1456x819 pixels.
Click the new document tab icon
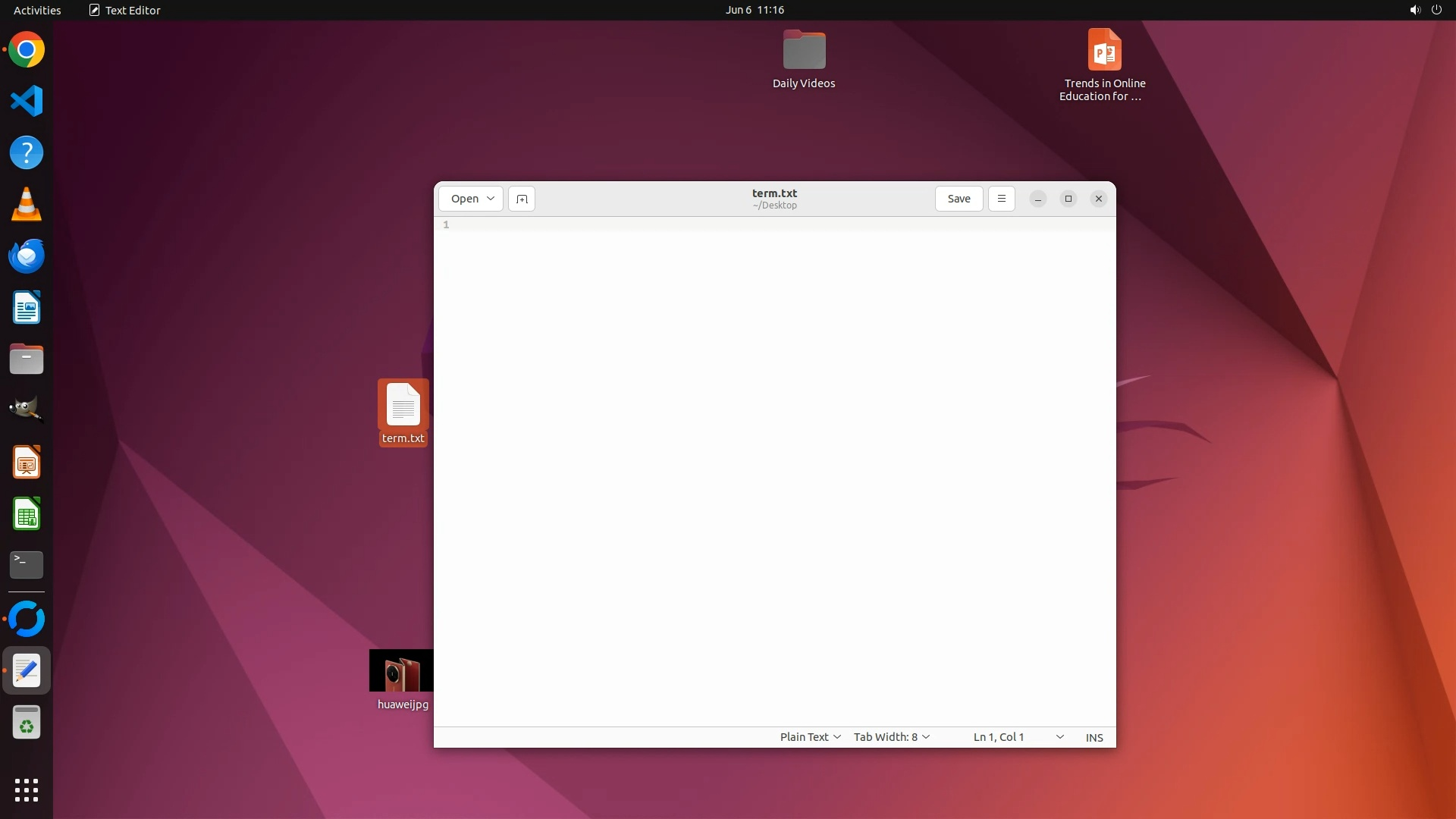pos(522,199)
